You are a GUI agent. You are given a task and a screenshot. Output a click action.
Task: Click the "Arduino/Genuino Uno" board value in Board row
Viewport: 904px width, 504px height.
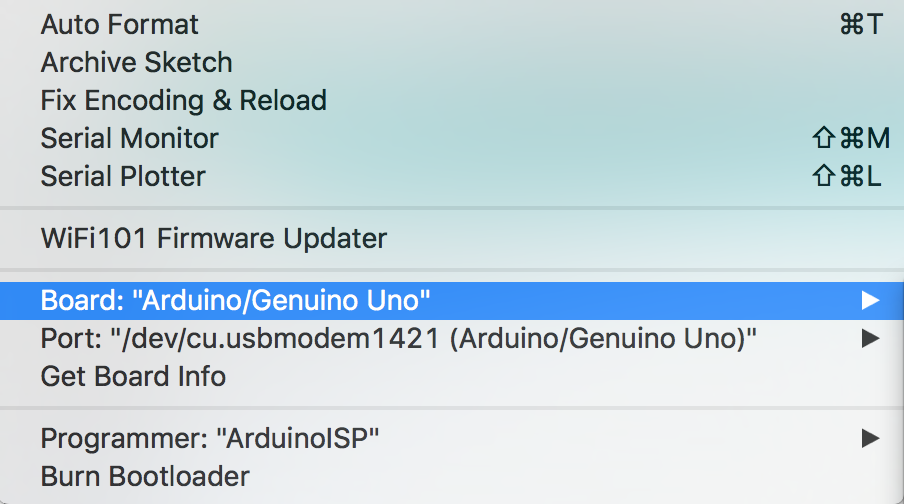click(281, 300)
